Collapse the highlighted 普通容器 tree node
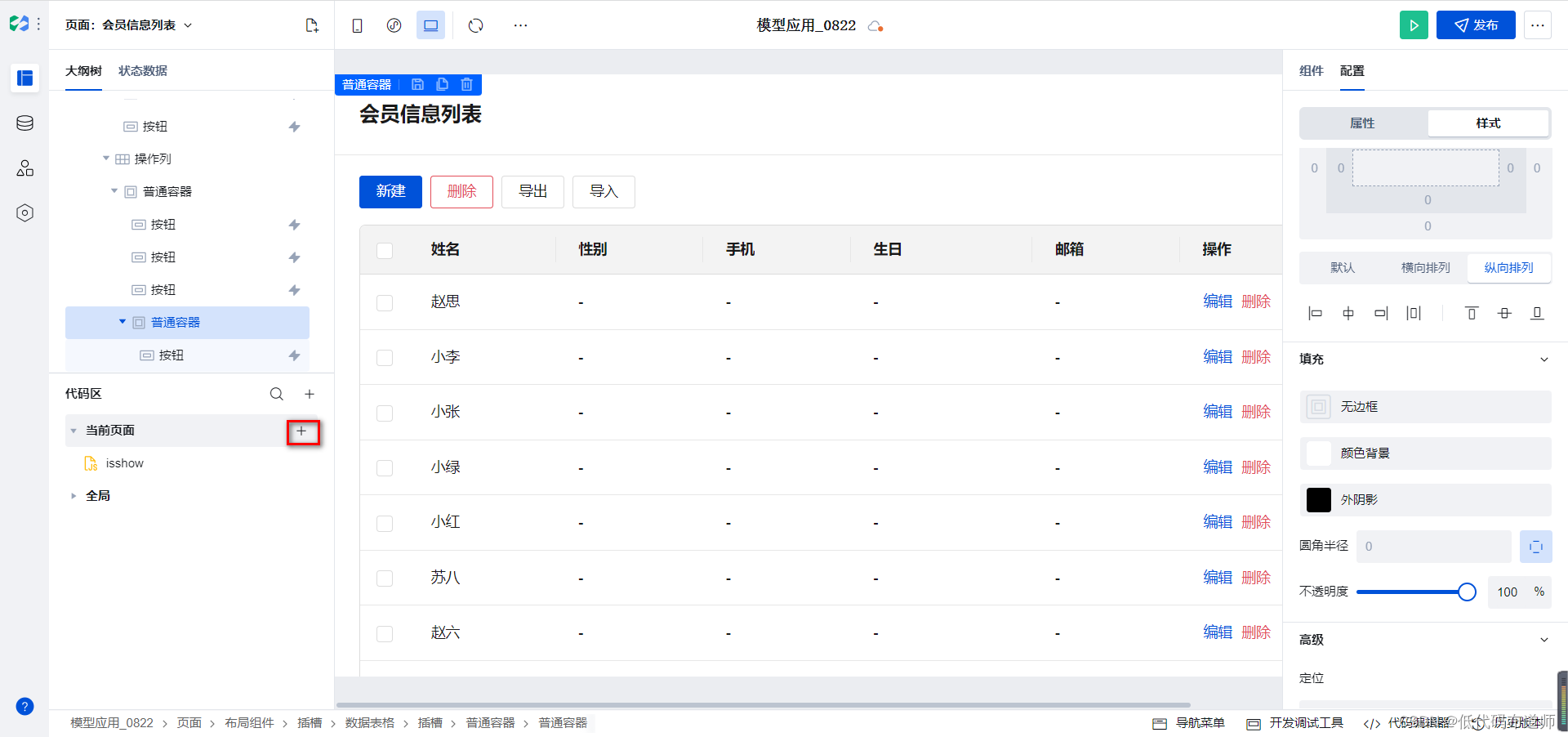The image size is (1568, 737). tap(122, 322)
